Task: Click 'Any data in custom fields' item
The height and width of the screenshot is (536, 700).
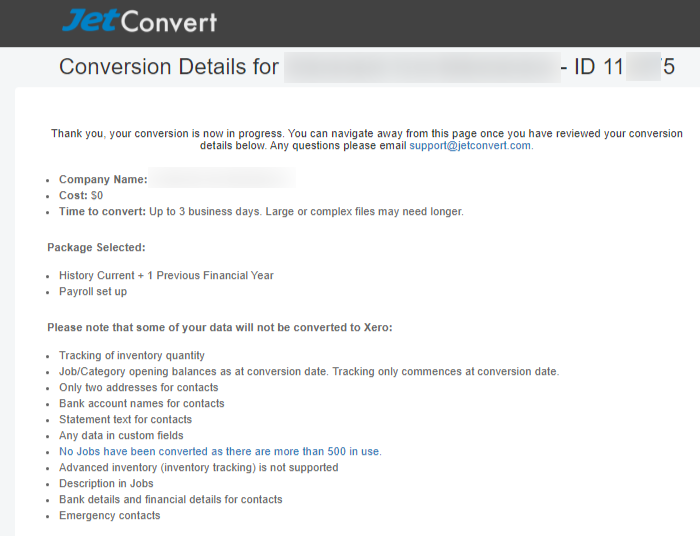Action: click(121, 436)
